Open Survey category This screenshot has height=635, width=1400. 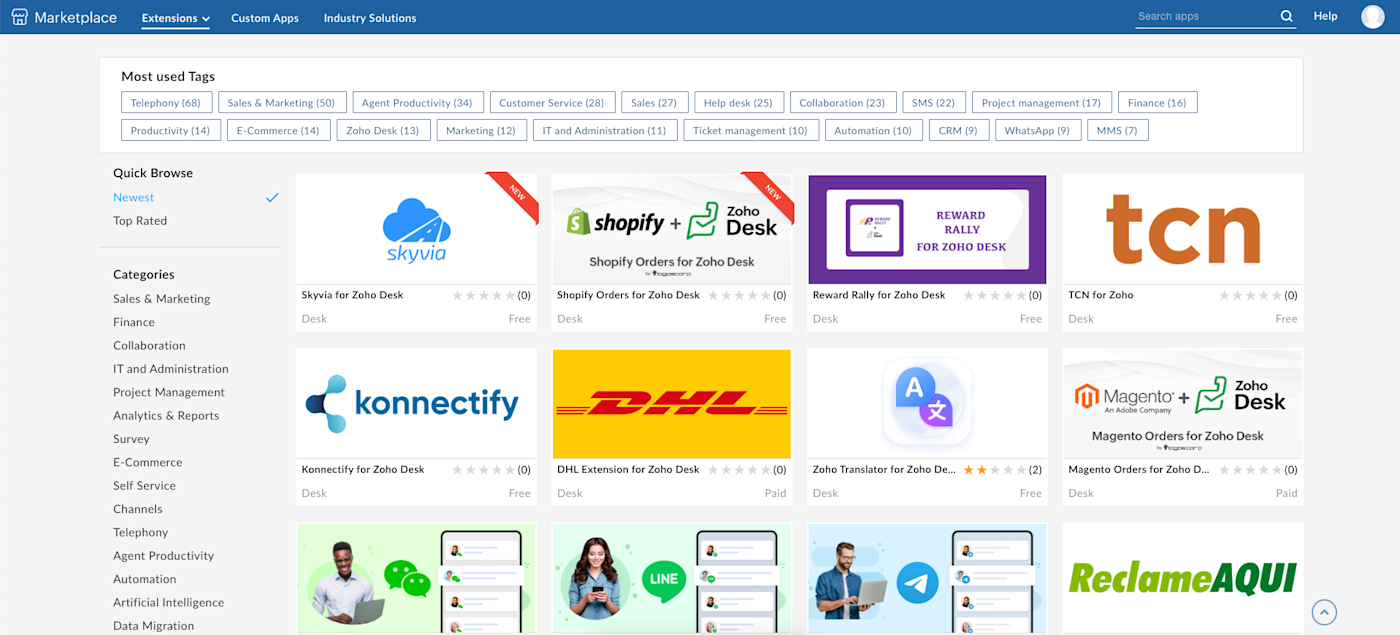coord(131,439)
